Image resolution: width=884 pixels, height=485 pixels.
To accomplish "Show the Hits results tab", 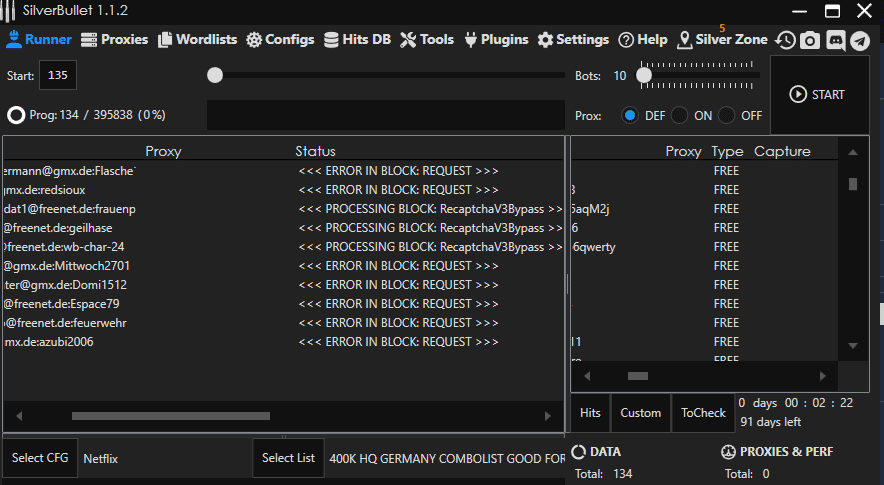I will tap(590, 413).
